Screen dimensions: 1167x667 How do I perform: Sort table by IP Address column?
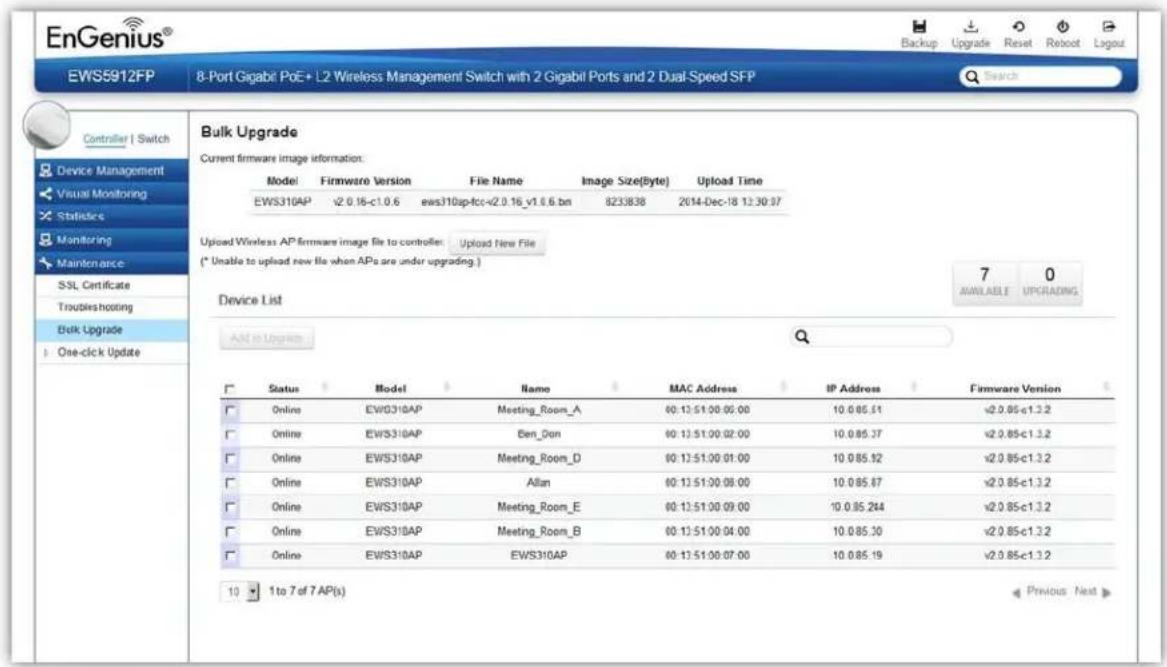point(853,389)
